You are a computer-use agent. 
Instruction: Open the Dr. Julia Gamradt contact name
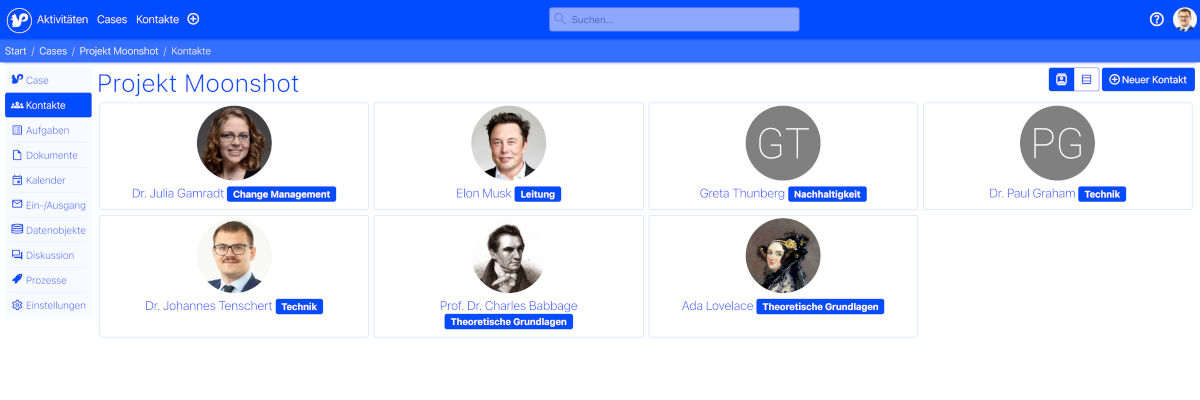(178, 194)
